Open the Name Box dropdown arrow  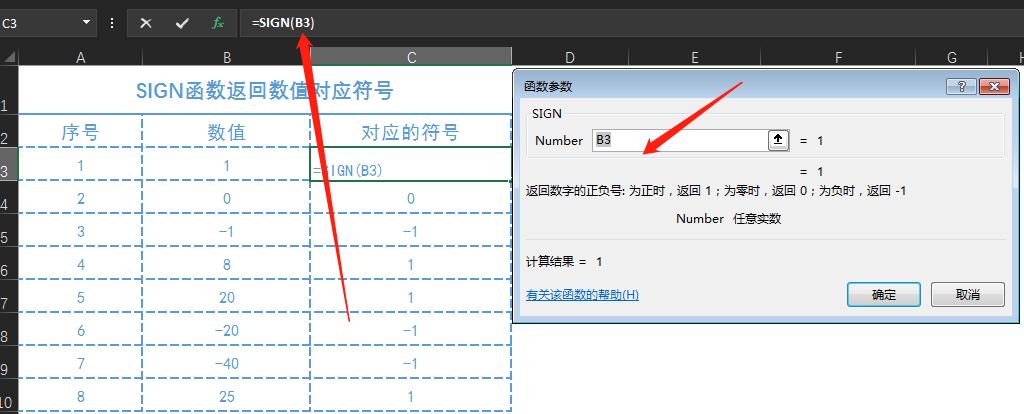coord(86,24)
